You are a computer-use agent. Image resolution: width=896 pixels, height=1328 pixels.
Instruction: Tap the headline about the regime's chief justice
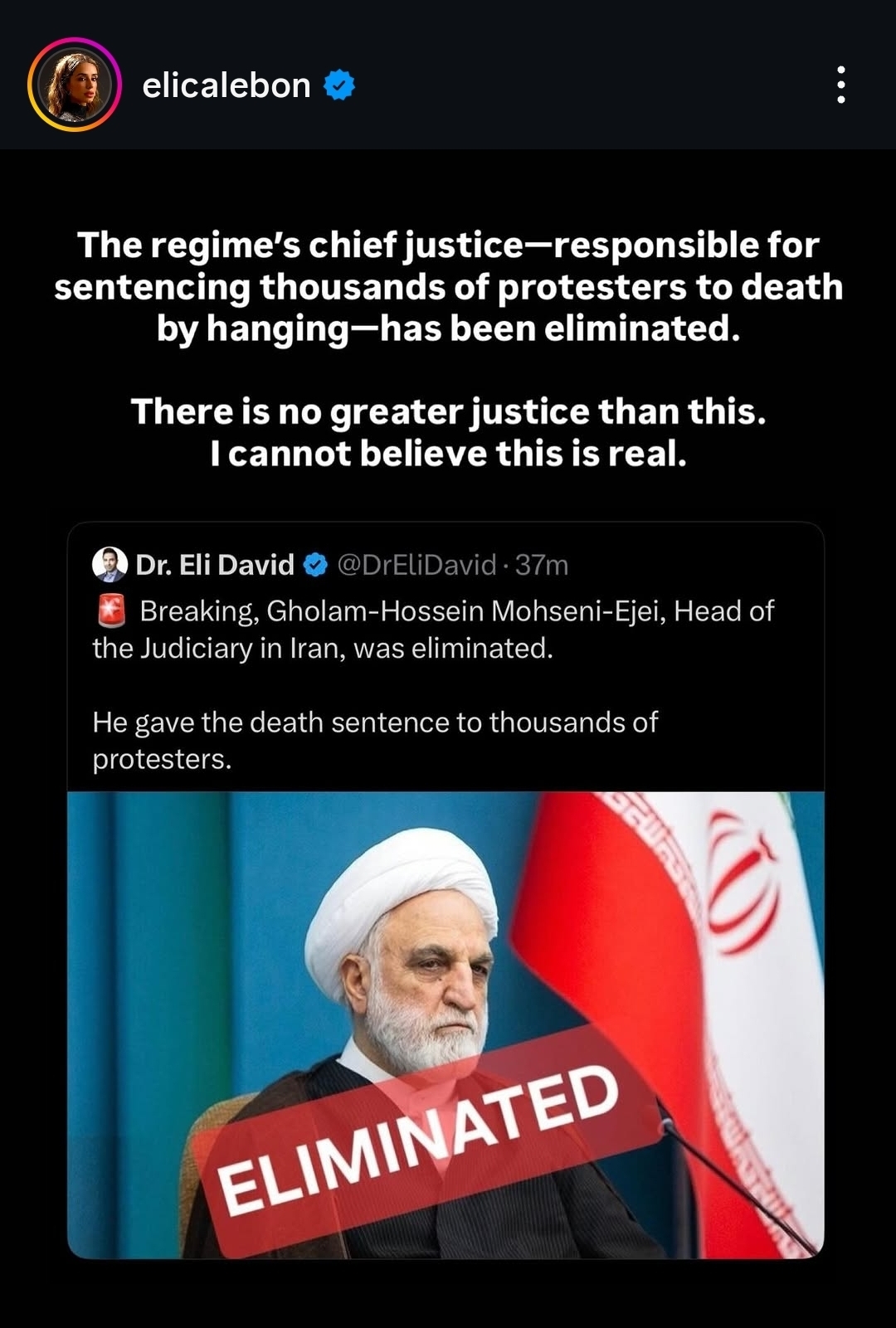448,286
